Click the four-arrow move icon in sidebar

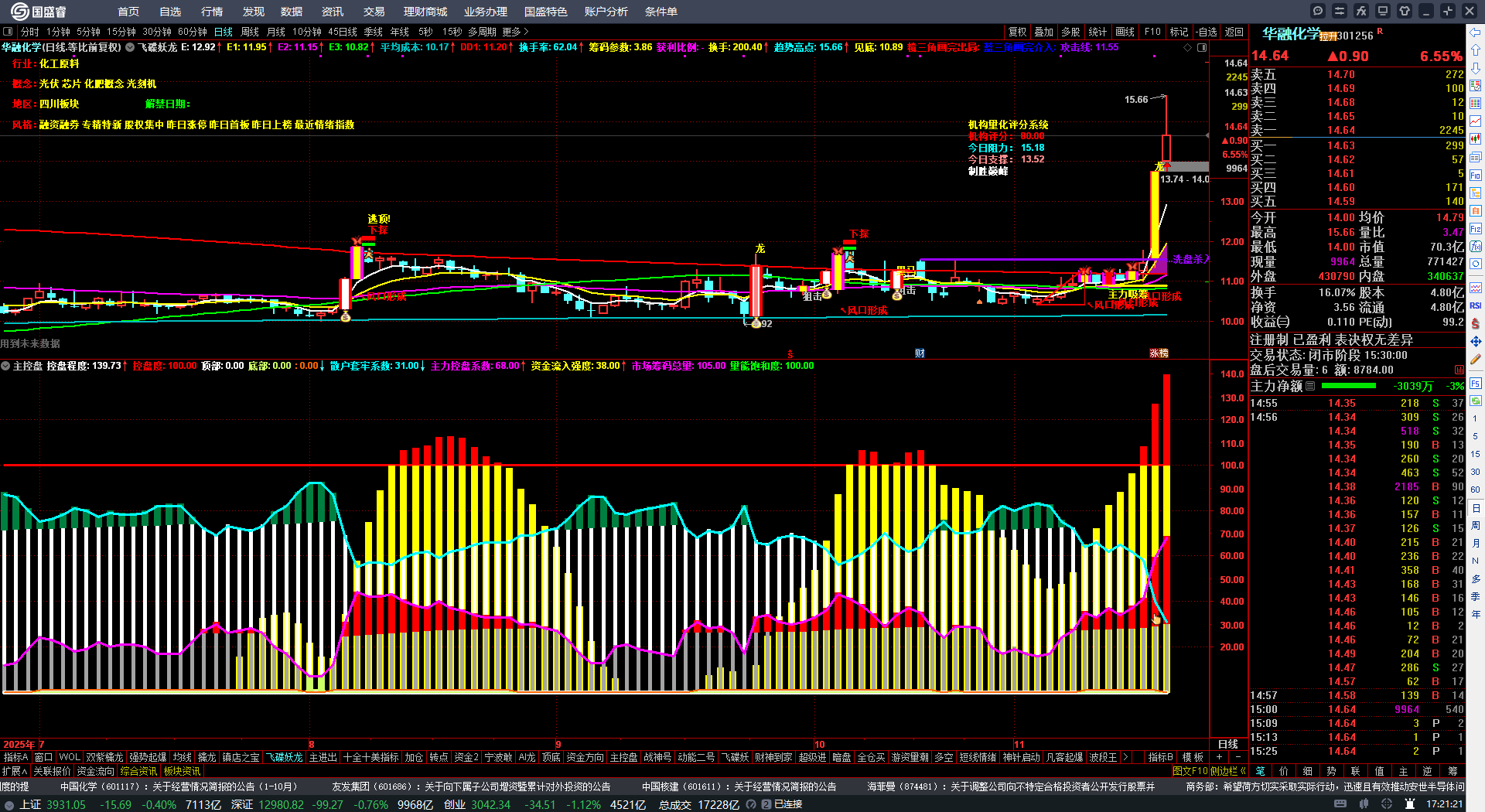[x=1476, y=341]
